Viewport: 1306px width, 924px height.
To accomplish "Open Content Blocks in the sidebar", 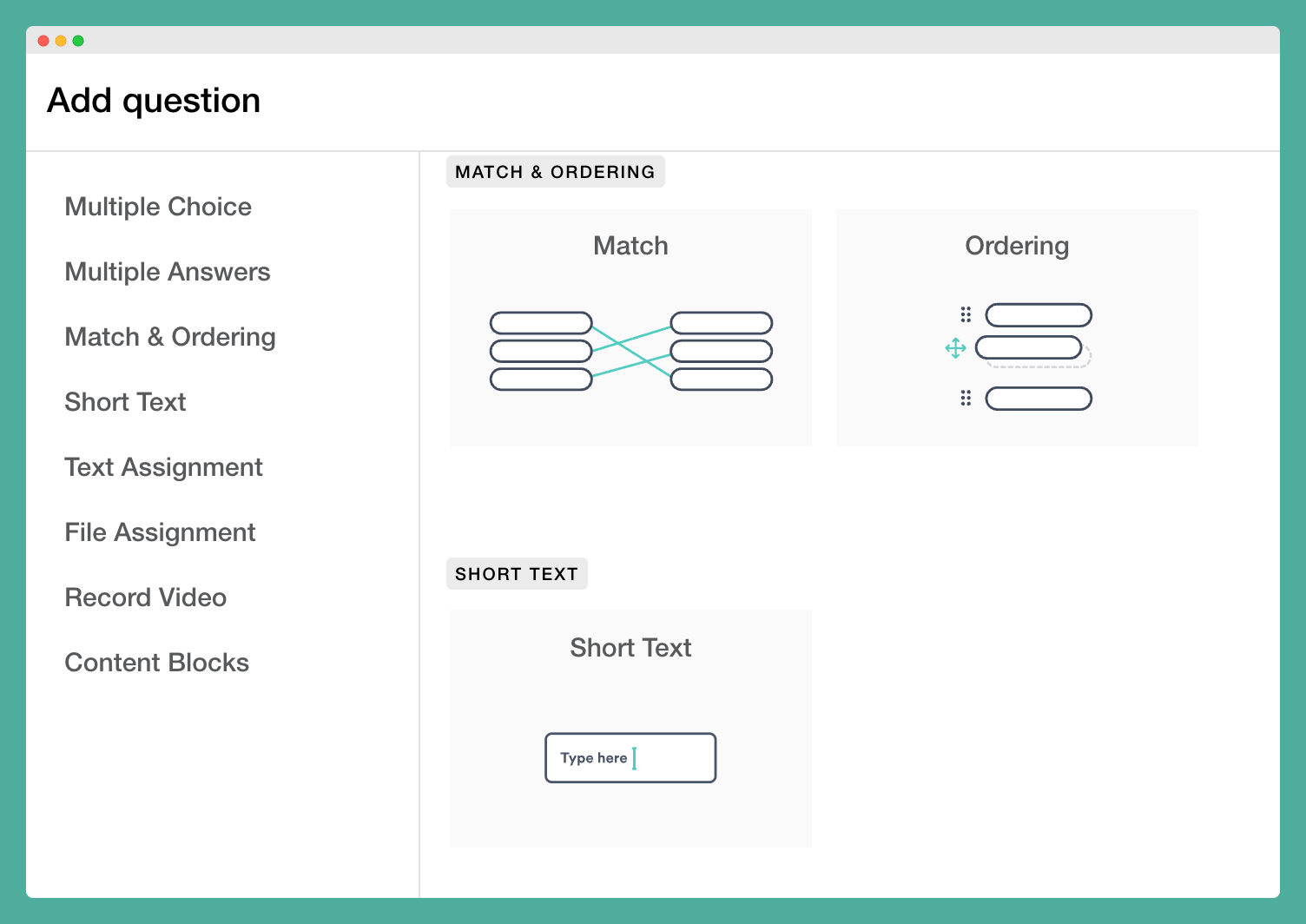I will [156, 663].
